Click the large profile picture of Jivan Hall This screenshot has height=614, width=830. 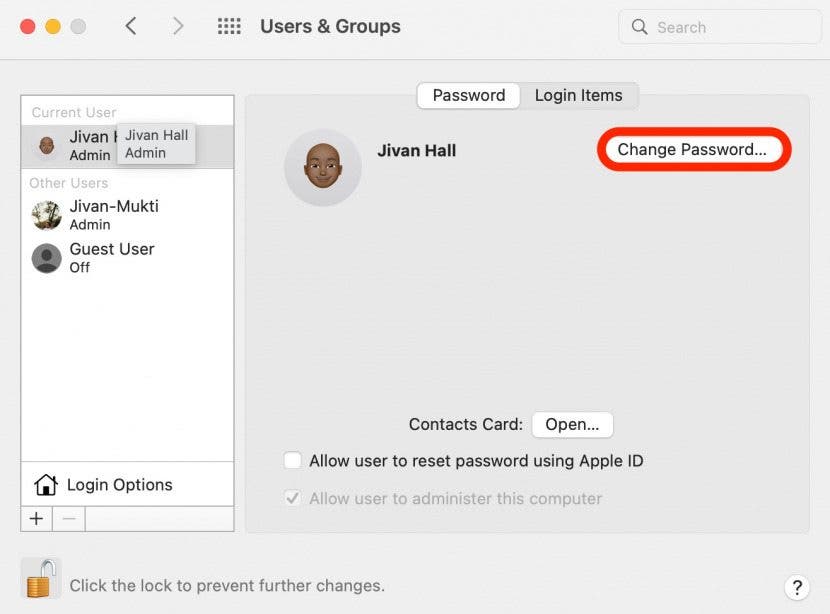(322, 166)
